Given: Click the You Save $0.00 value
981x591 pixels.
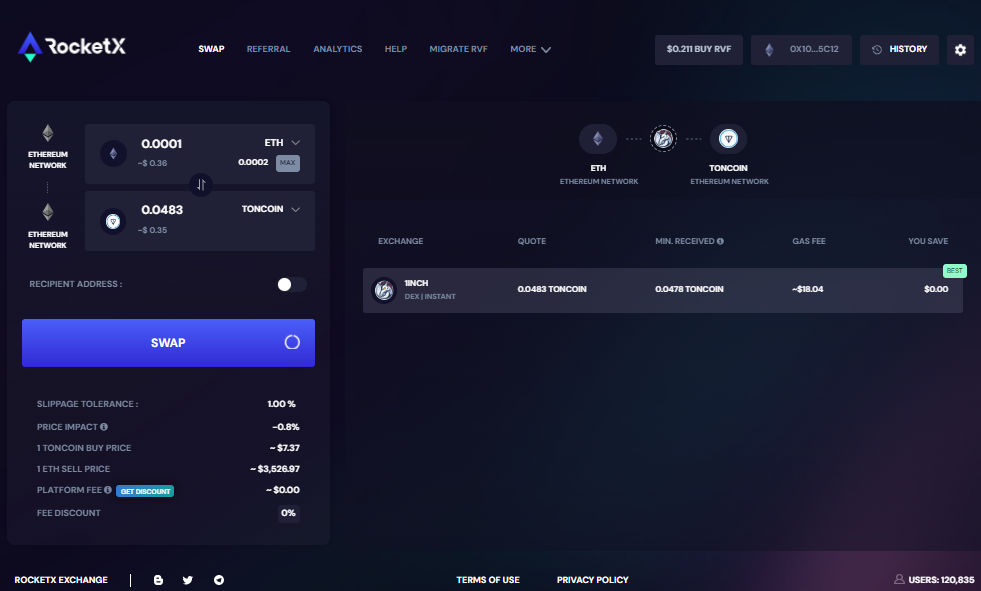Looking at the screenshot, I should (936, 289).
